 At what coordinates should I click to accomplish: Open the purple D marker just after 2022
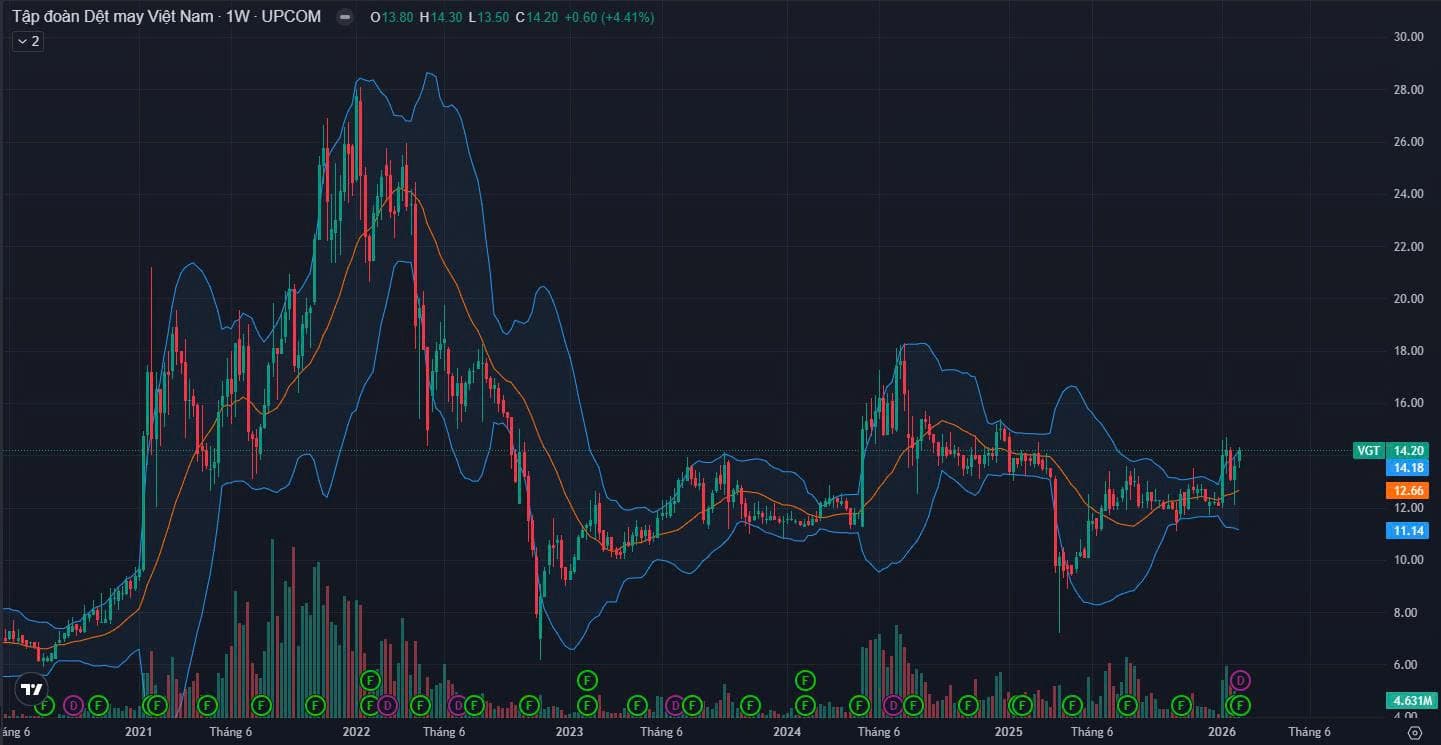click(x=388, y=706)
